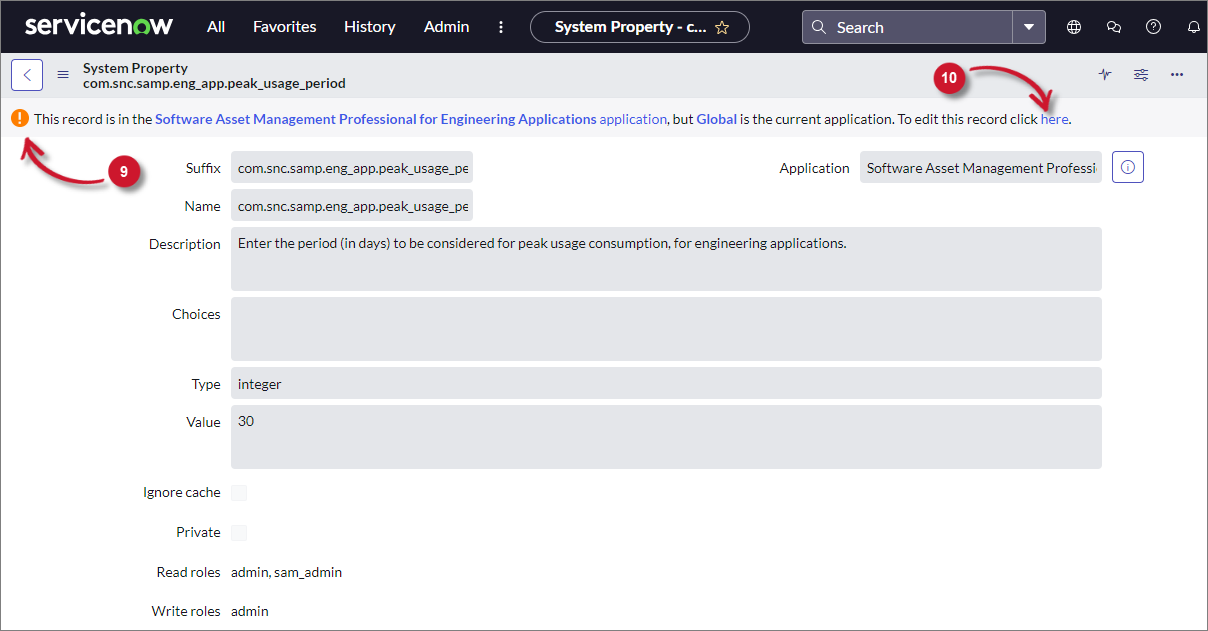Click the 'here' link to edit record

(1054, 119)
